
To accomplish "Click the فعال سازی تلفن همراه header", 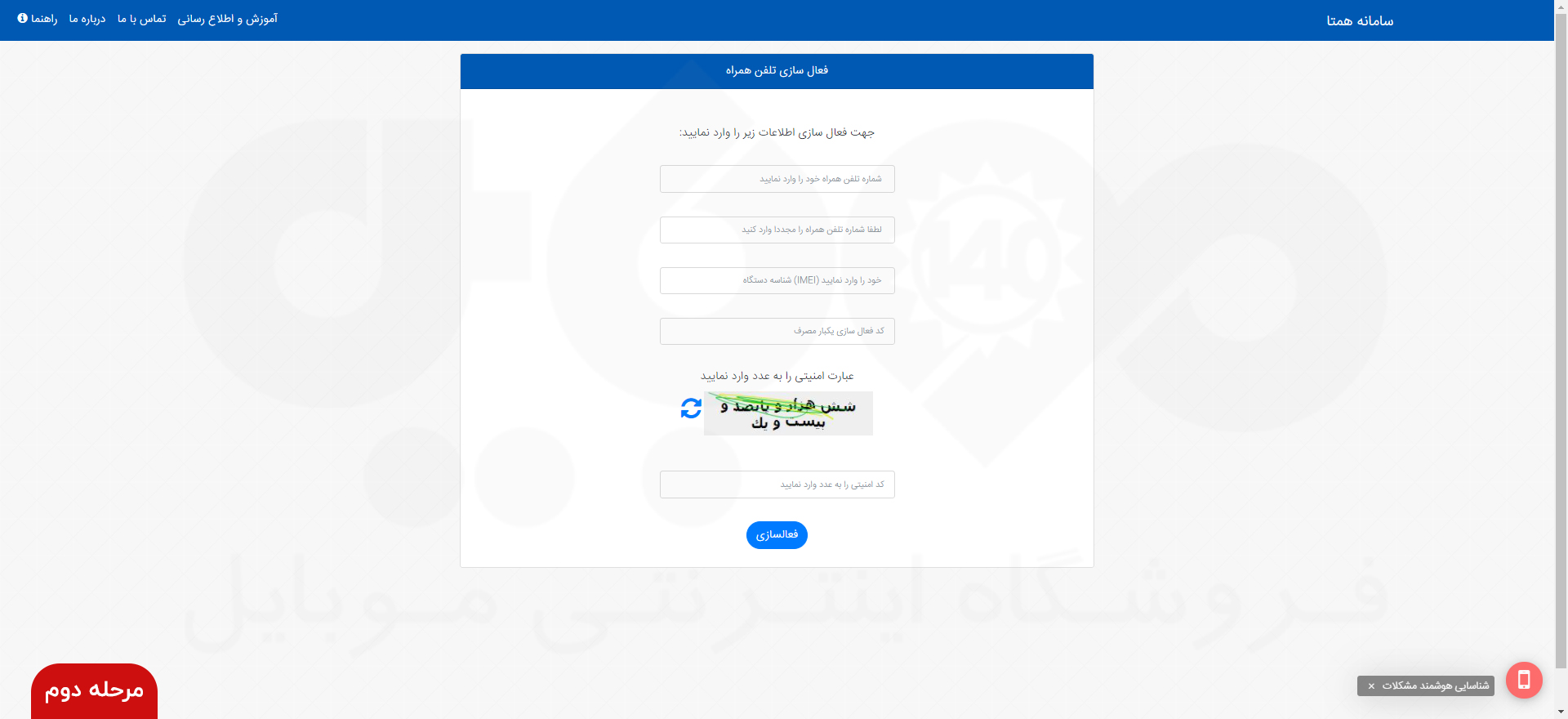I will coord(777,71).
